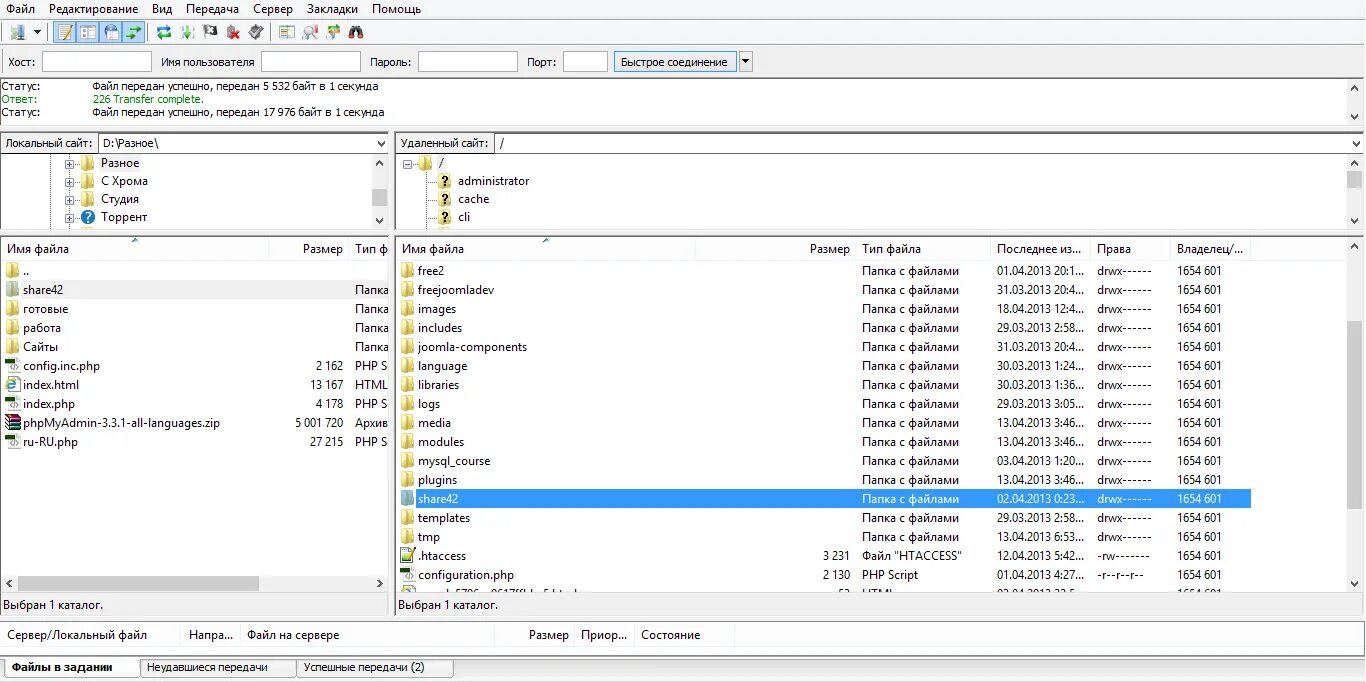Cancel the current operation with the flag icon
This screenshot has width=1366, height=682.
tap(208, 31)
